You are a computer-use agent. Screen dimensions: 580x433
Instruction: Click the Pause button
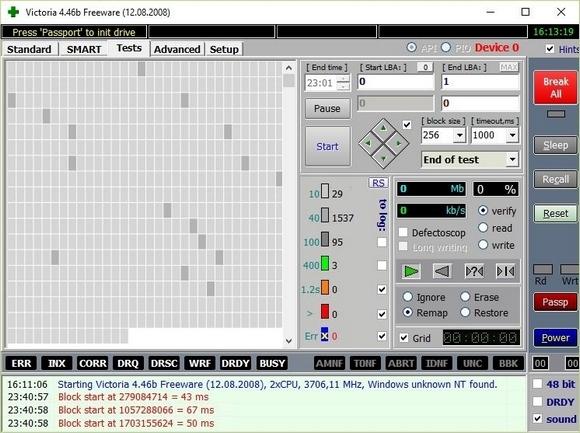(327, 108)
